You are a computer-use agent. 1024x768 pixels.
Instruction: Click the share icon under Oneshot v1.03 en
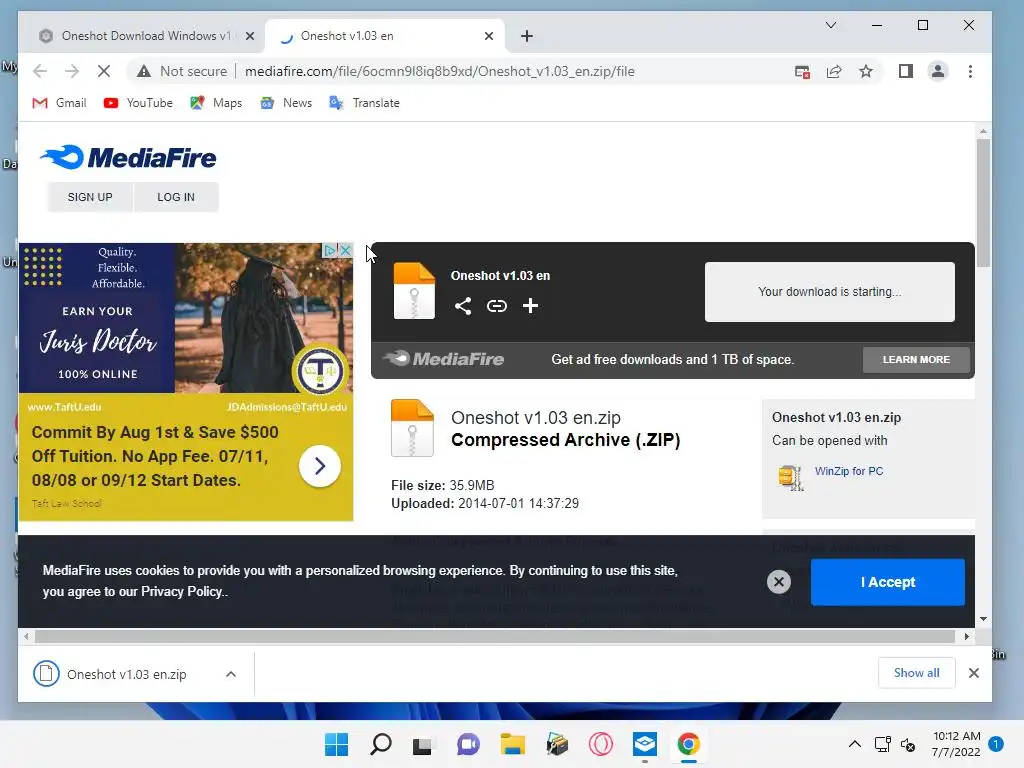click(463, 306)
